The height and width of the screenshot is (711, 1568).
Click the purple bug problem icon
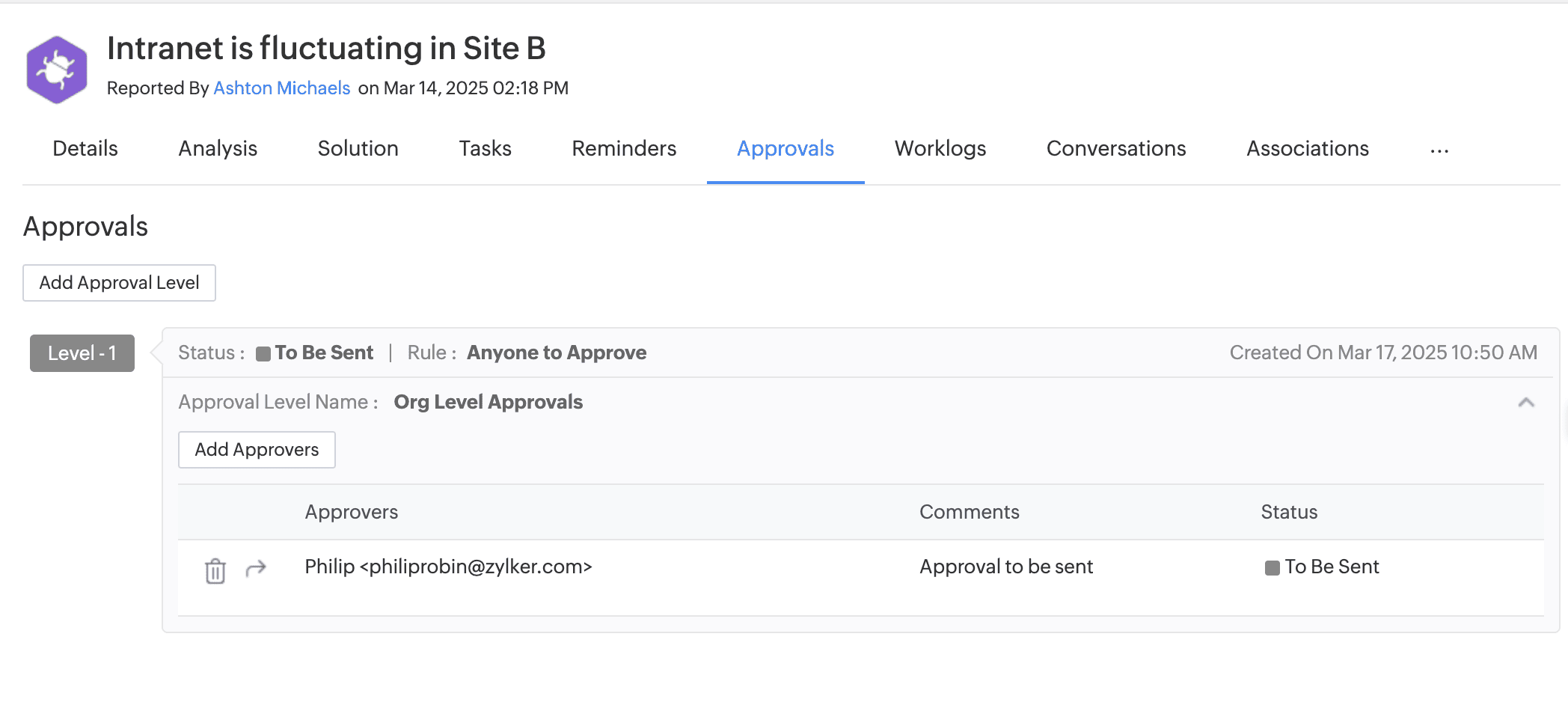[57, 70]
